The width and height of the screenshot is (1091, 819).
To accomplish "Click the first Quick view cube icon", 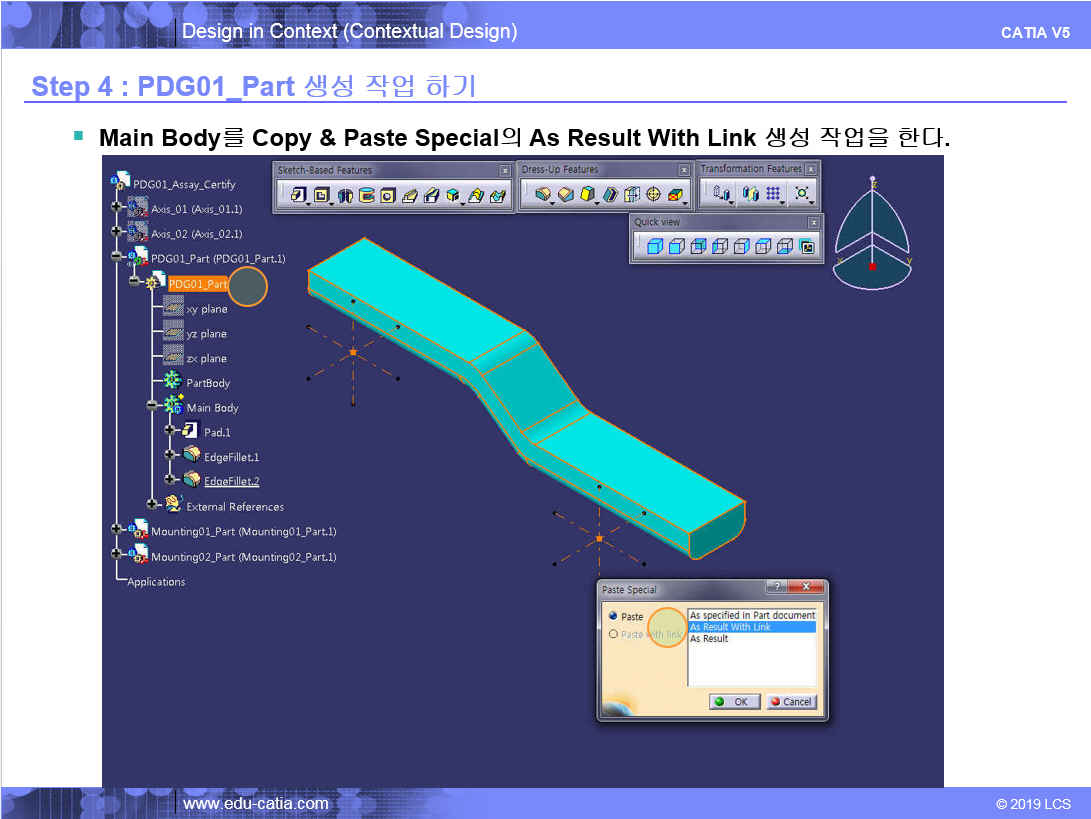I will pyautogui.click(x=654, y=246).
